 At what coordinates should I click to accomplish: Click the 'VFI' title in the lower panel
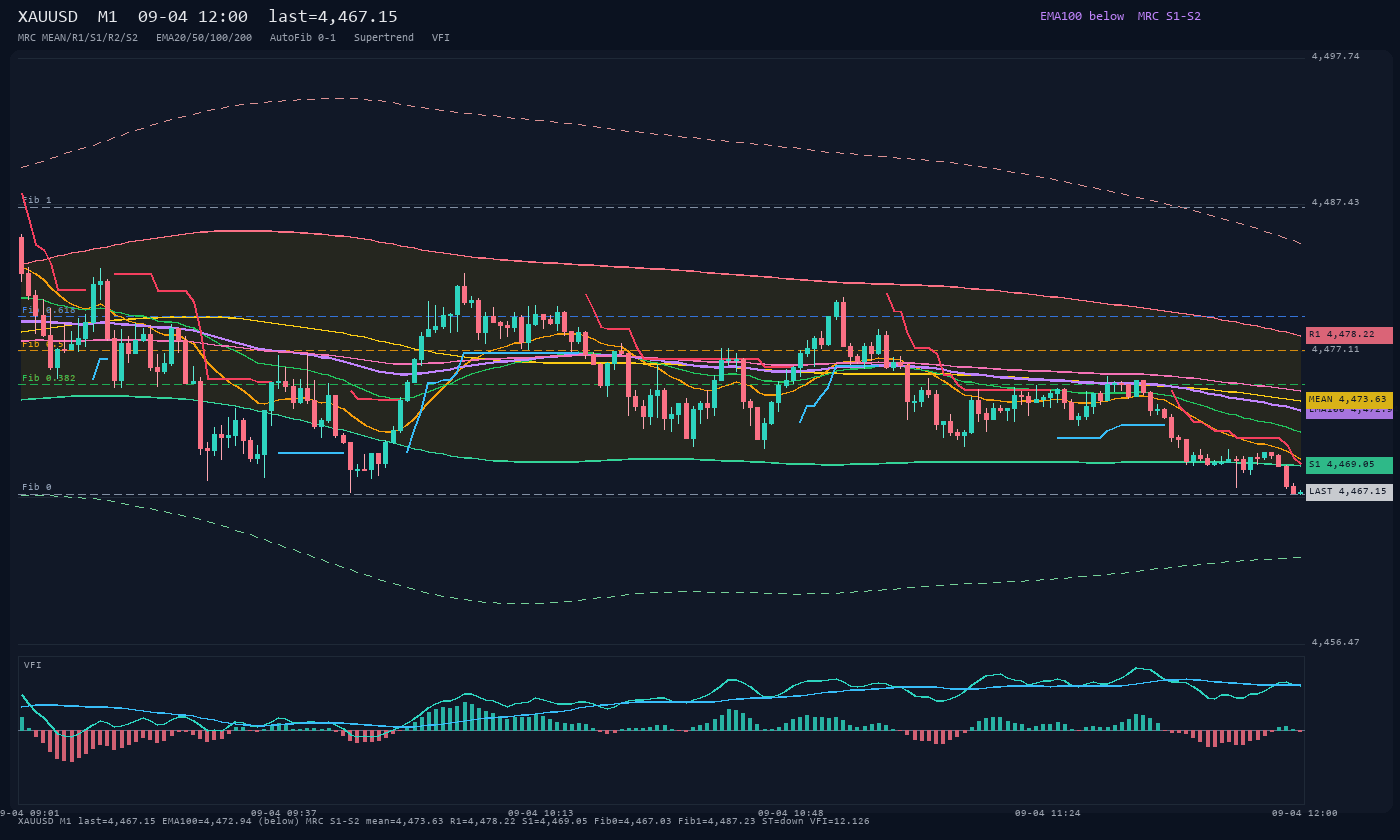click(33, 665)
